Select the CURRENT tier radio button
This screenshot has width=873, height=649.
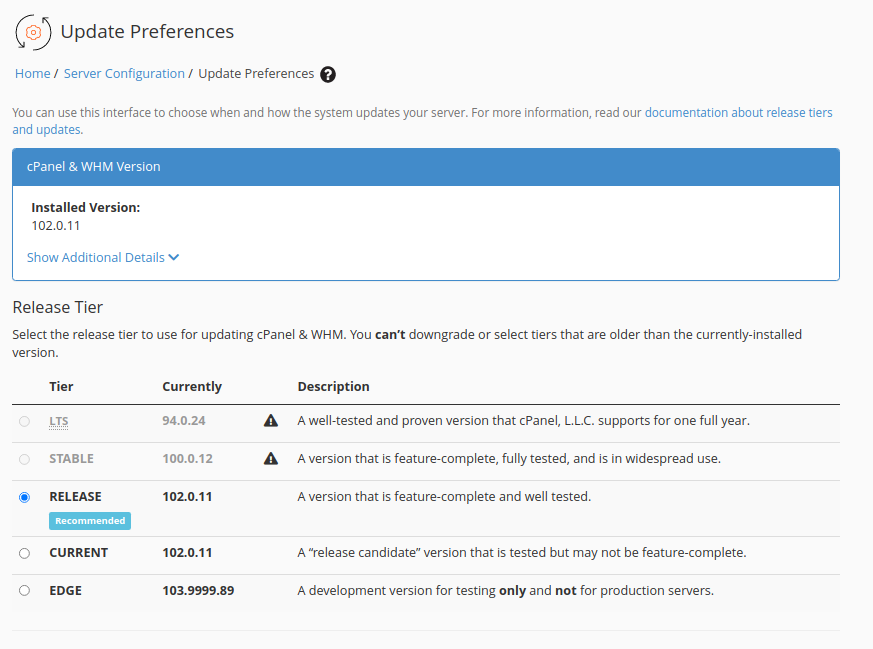[25, 553]
